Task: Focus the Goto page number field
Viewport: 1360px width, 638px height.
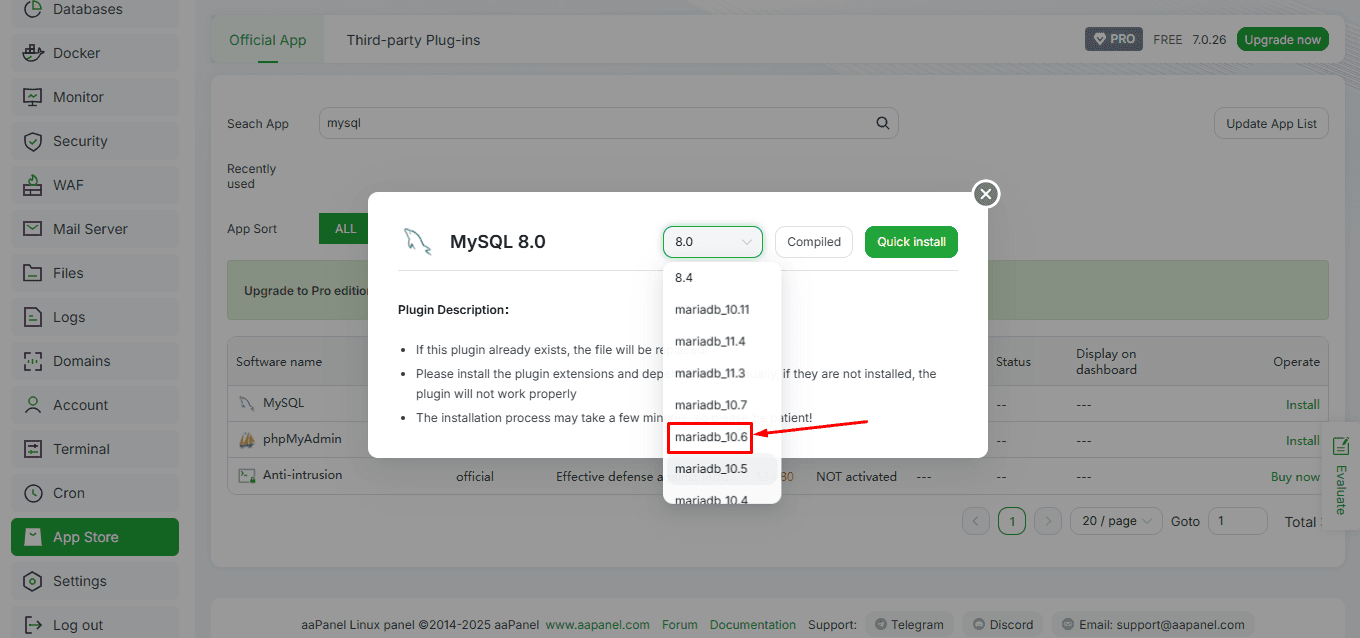Action: pyautogui.click(x=1237, y=521)
